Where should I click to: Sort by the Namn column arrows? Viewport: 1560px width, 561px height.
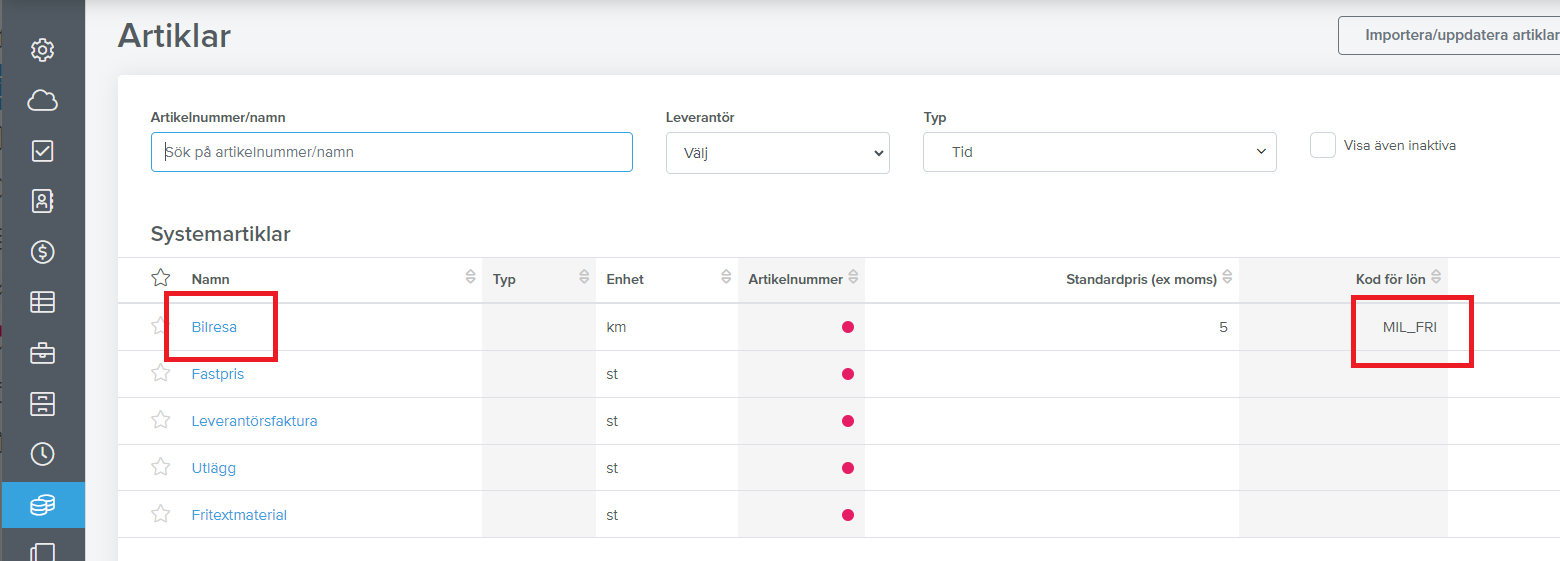[x=471, y=278]
